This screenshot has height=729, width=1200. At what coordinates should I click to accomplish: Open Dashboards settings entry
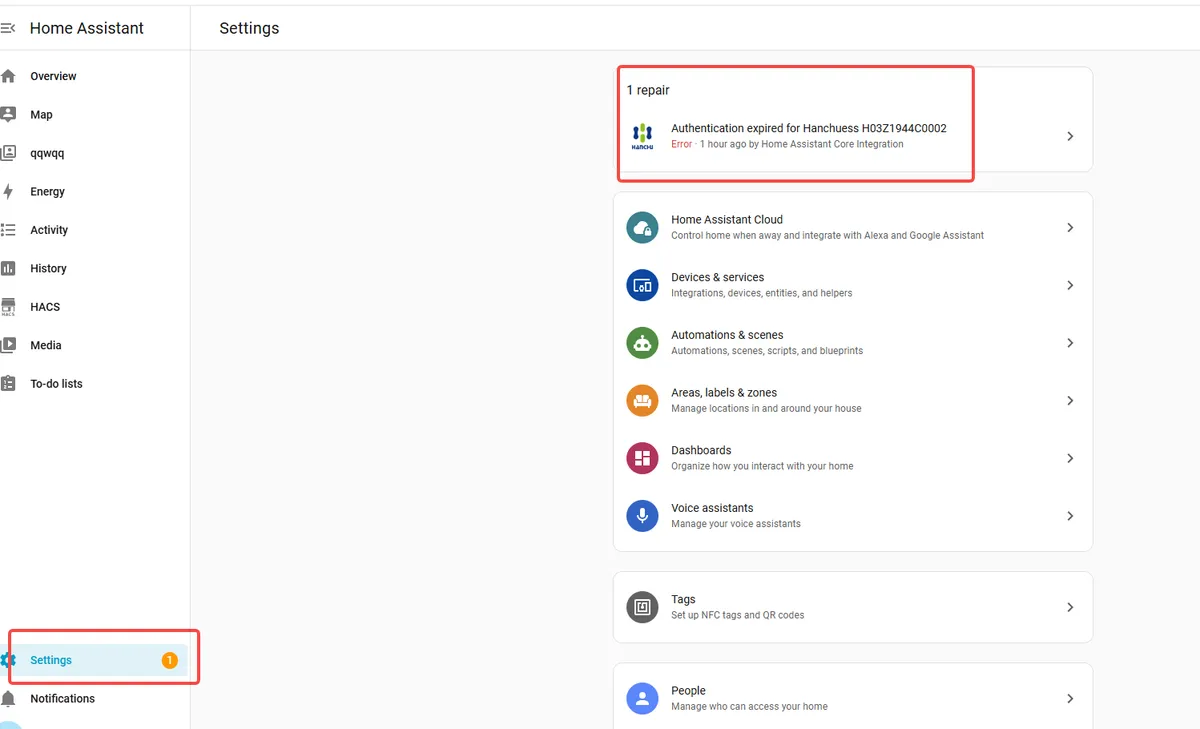(x=853, y=458)
